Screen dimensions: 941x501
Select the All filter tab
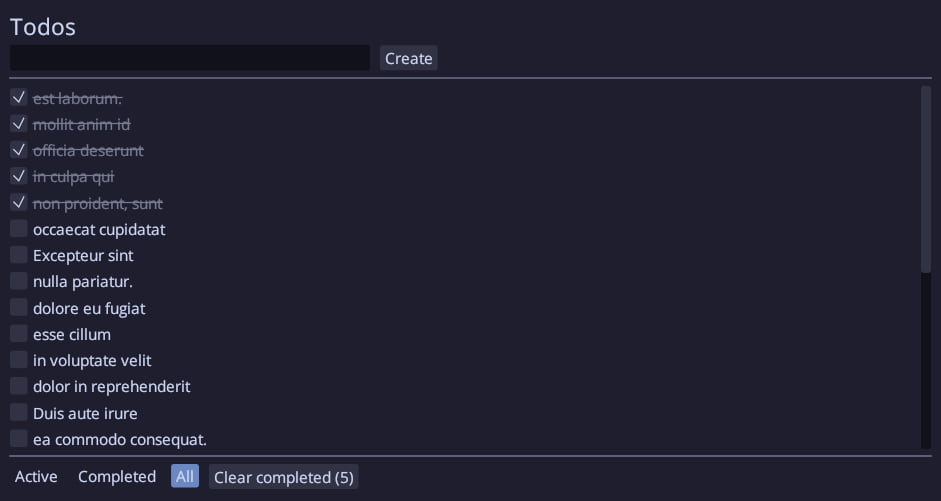185,476
